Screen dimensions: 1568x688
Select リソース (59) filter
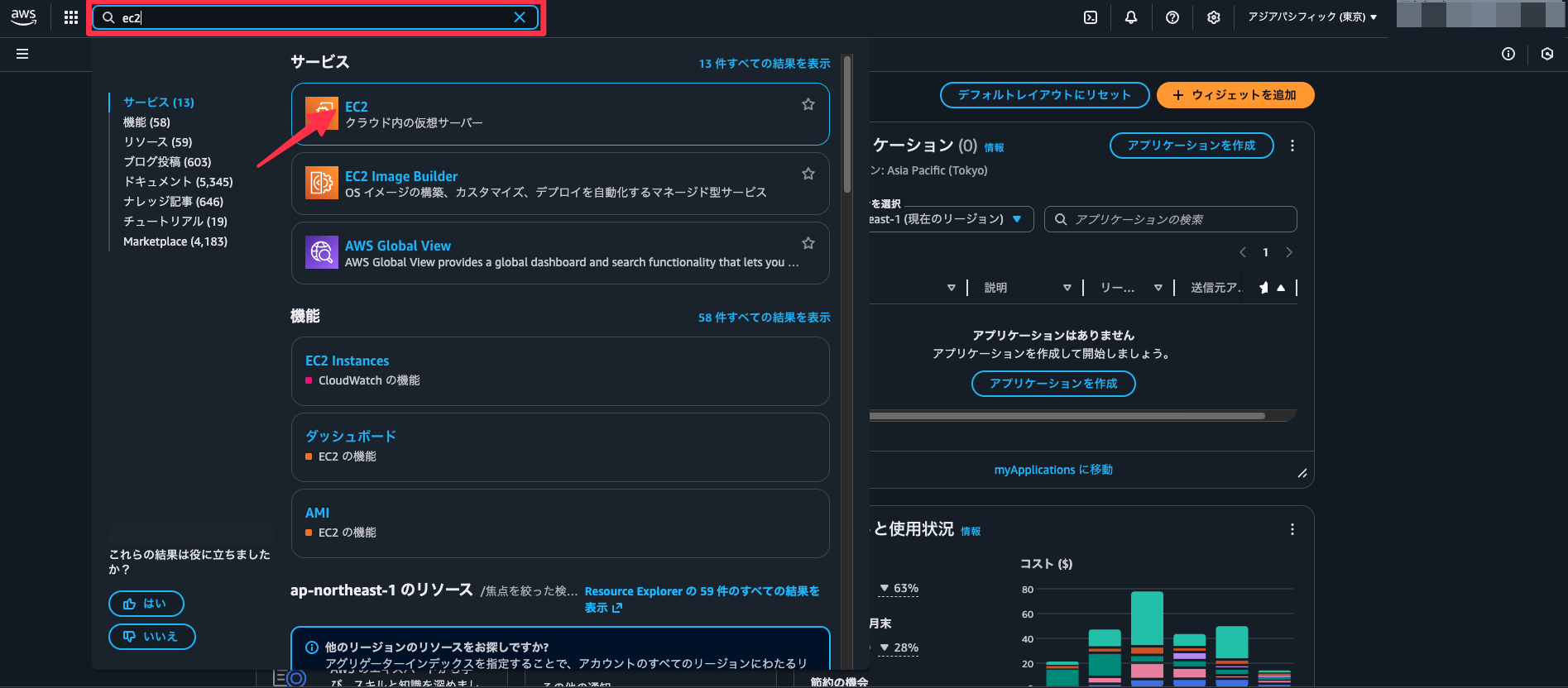[x=158, y=142]
